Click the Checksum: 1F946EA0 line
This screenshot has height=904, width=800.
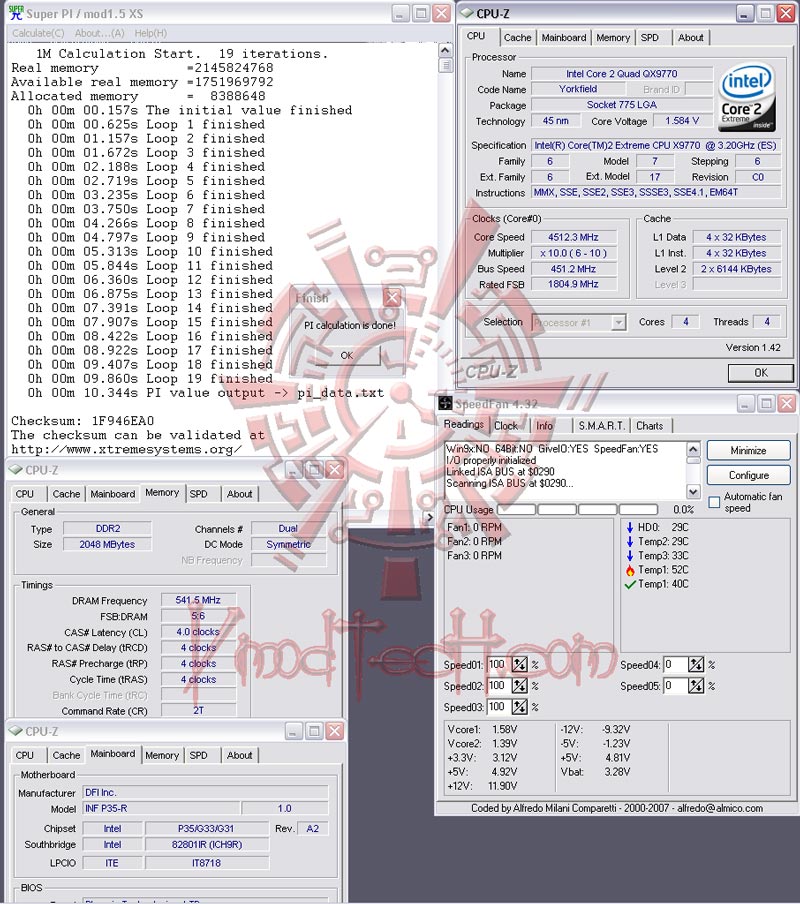click(82, 421)
